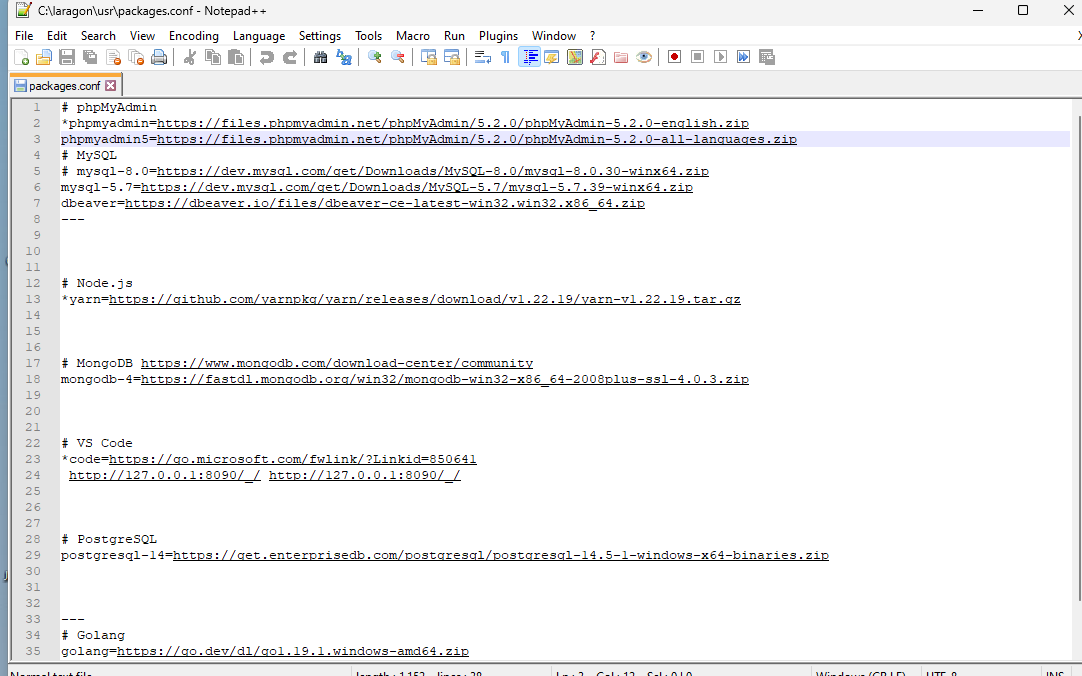Open the File menu
Image resolution: width=1082 pixels, height=676 pixels.
[x=24, y=36]
